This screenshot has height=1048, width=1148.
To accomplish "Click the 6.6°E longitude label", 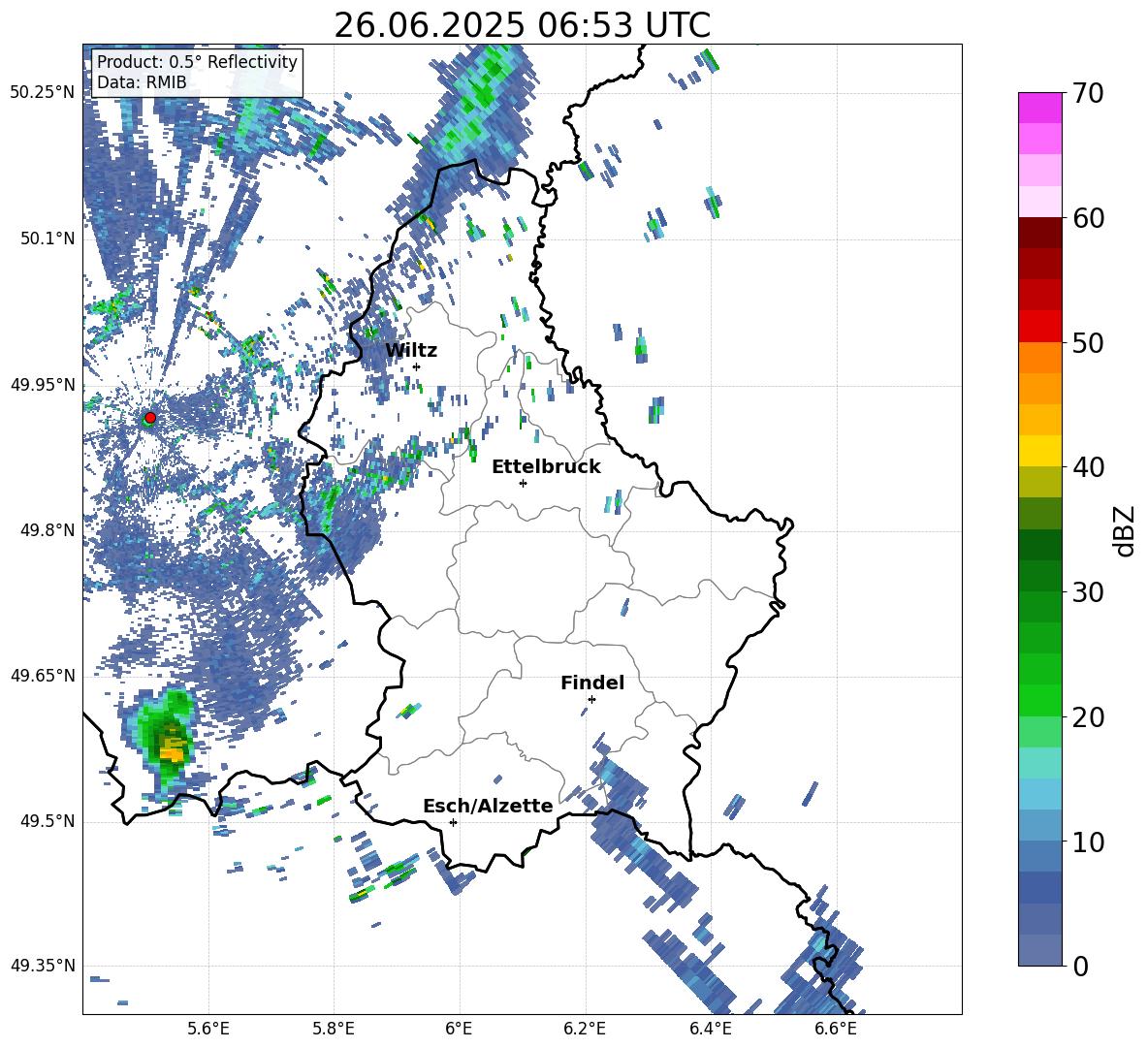I will click(x=836, y=1029).
